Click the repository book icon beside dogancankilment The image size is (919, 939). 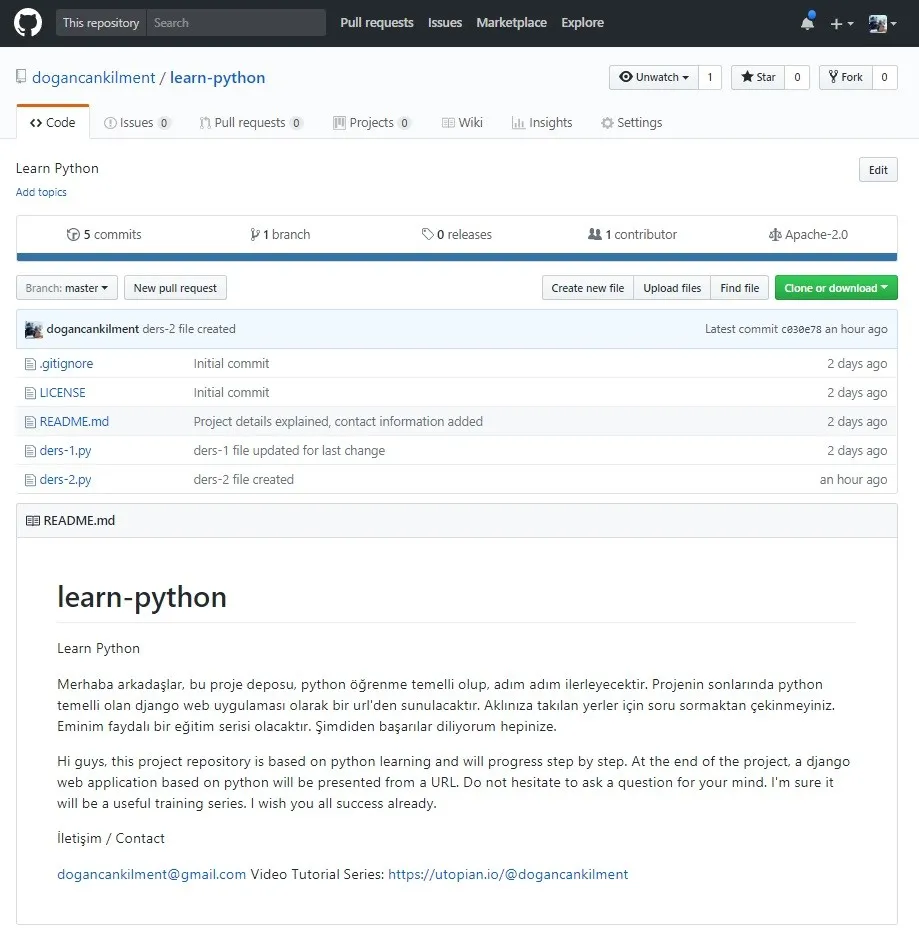(x=21, y=77)
